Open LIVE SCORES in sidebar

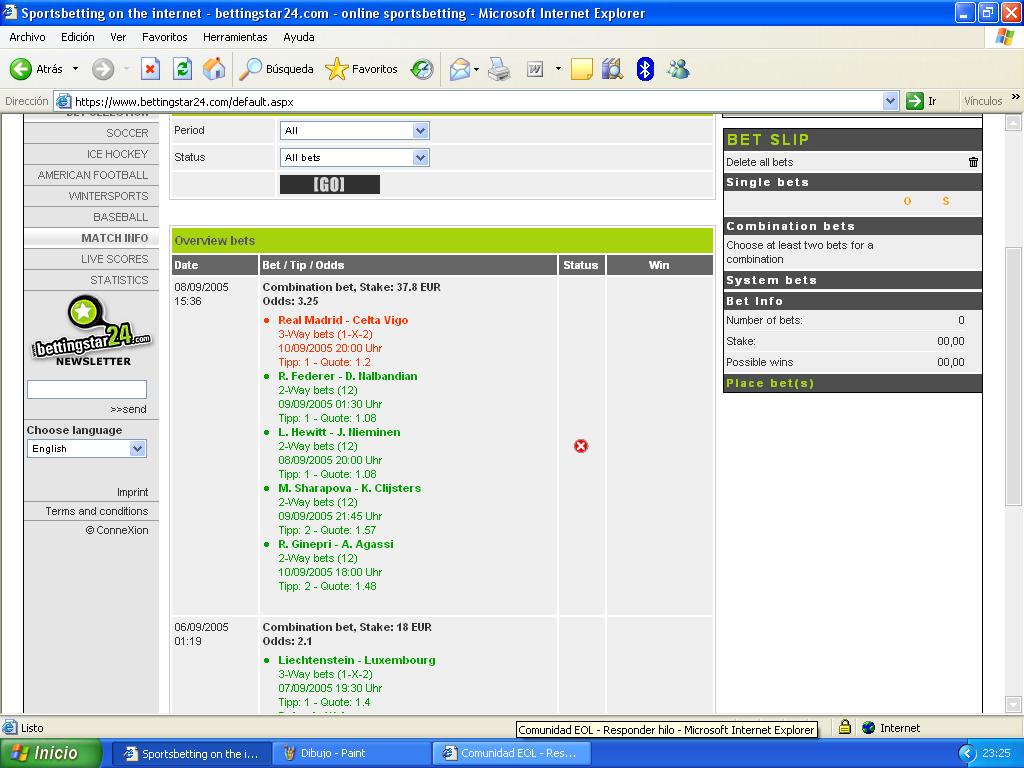tap(115, 259)
